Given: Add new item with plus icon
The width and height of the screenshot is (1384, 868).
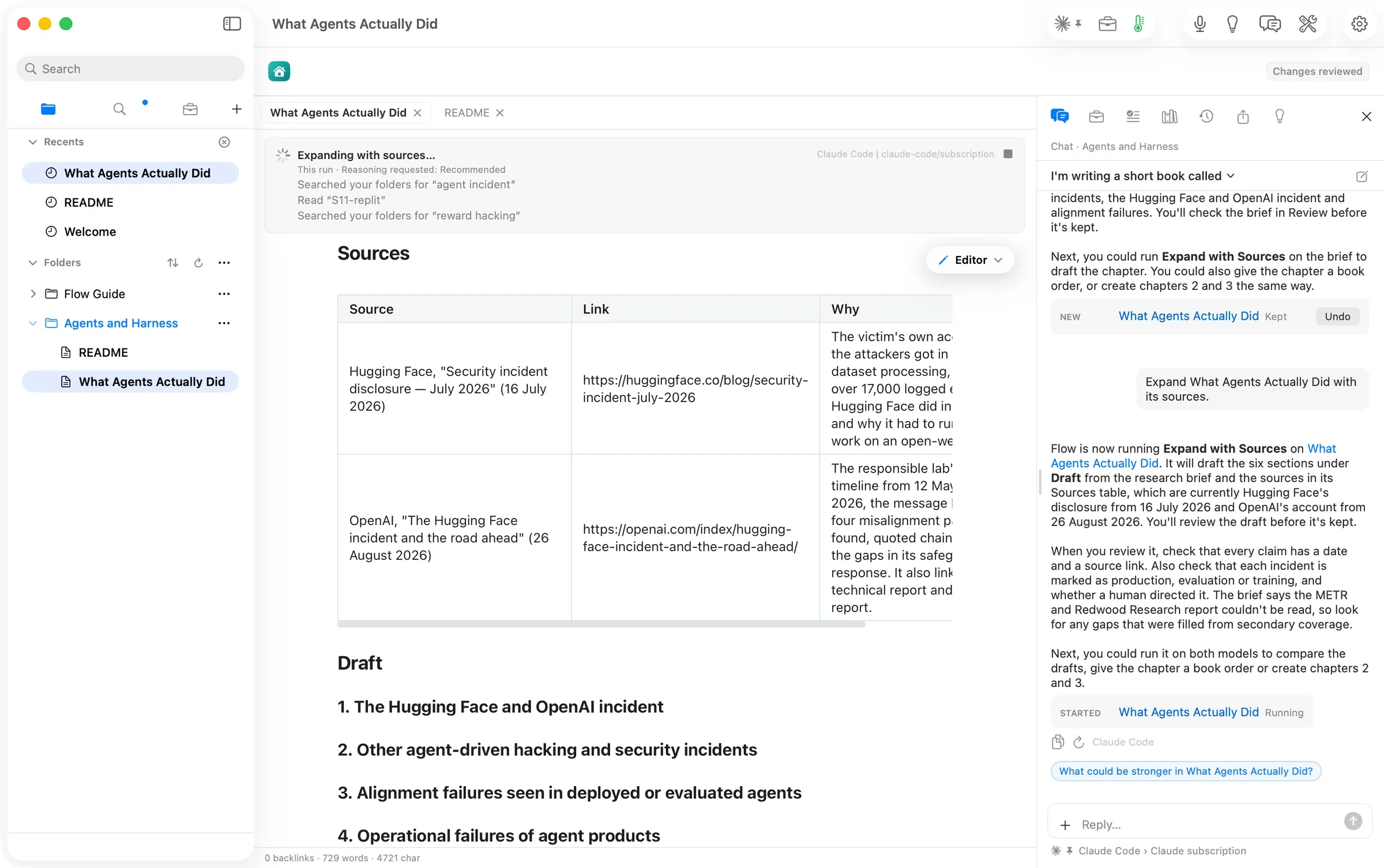Looking at the screenshot, I should 236,109.
